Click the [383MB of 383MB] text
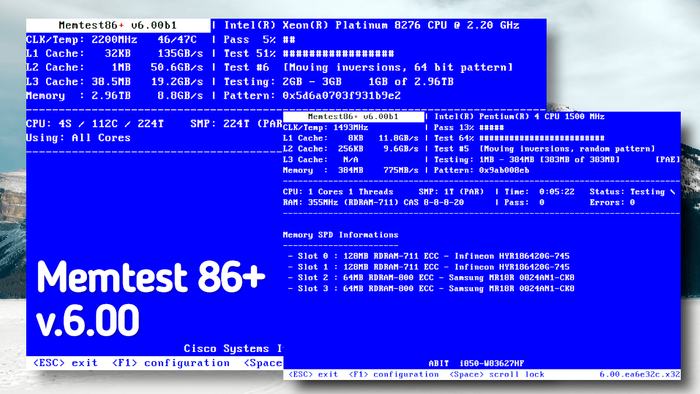Screen dimensions: 700x394 coord(580,160)
